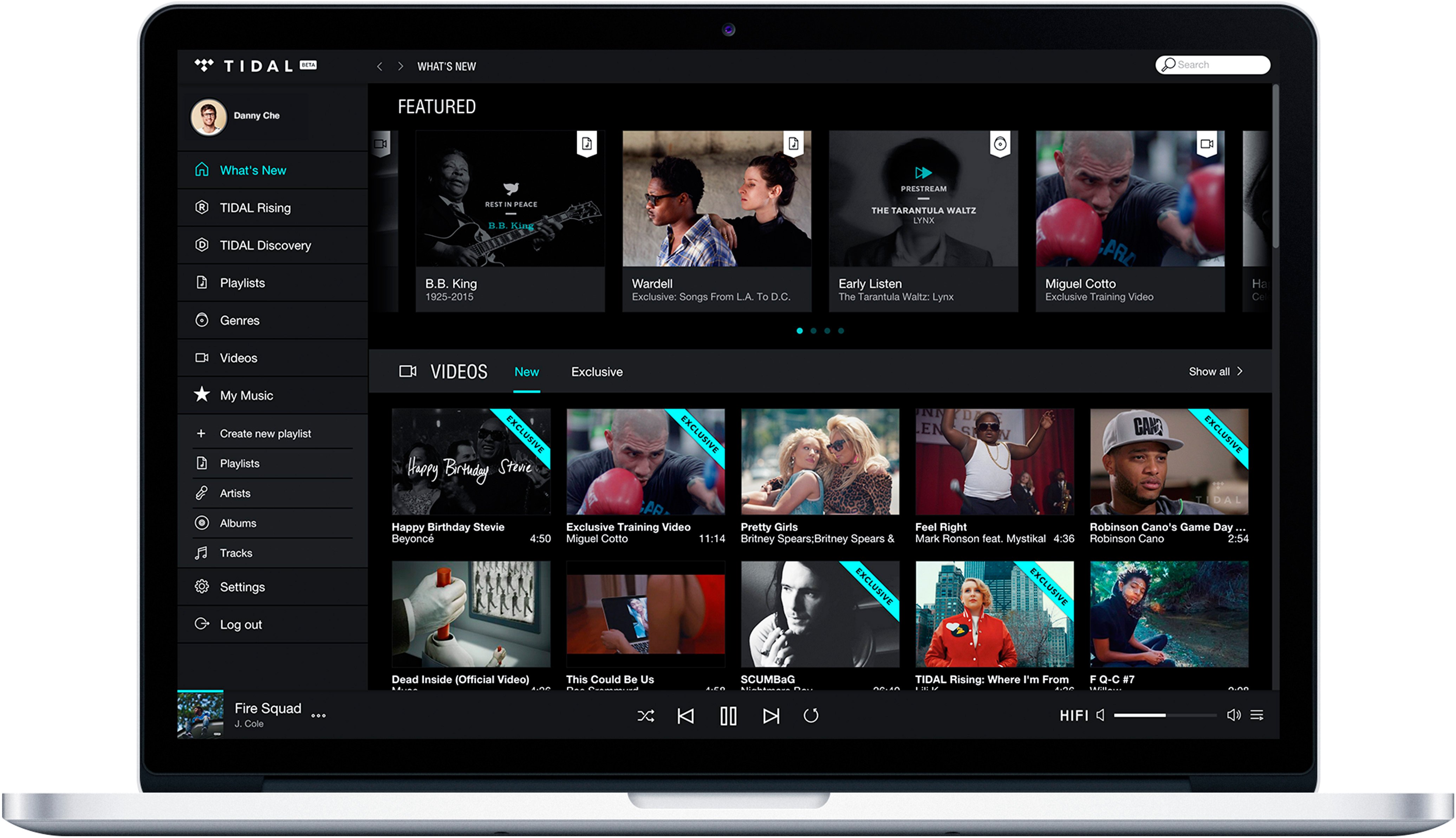This screenshot has width=1456, height=838.
Task: Select first featured carousel dot
Action: coord(800,331)
